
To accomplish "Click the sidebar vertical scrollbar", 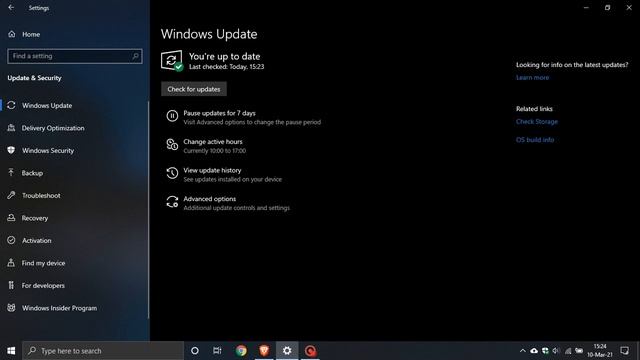I will (148, 210).
